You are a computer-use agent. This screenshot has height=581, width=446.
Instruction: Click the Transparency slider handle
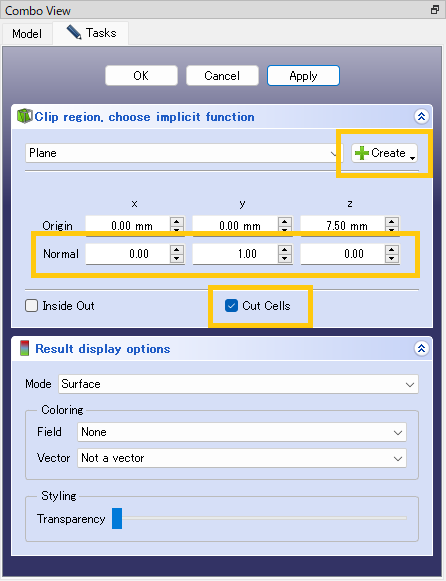[x=117, y=518]
